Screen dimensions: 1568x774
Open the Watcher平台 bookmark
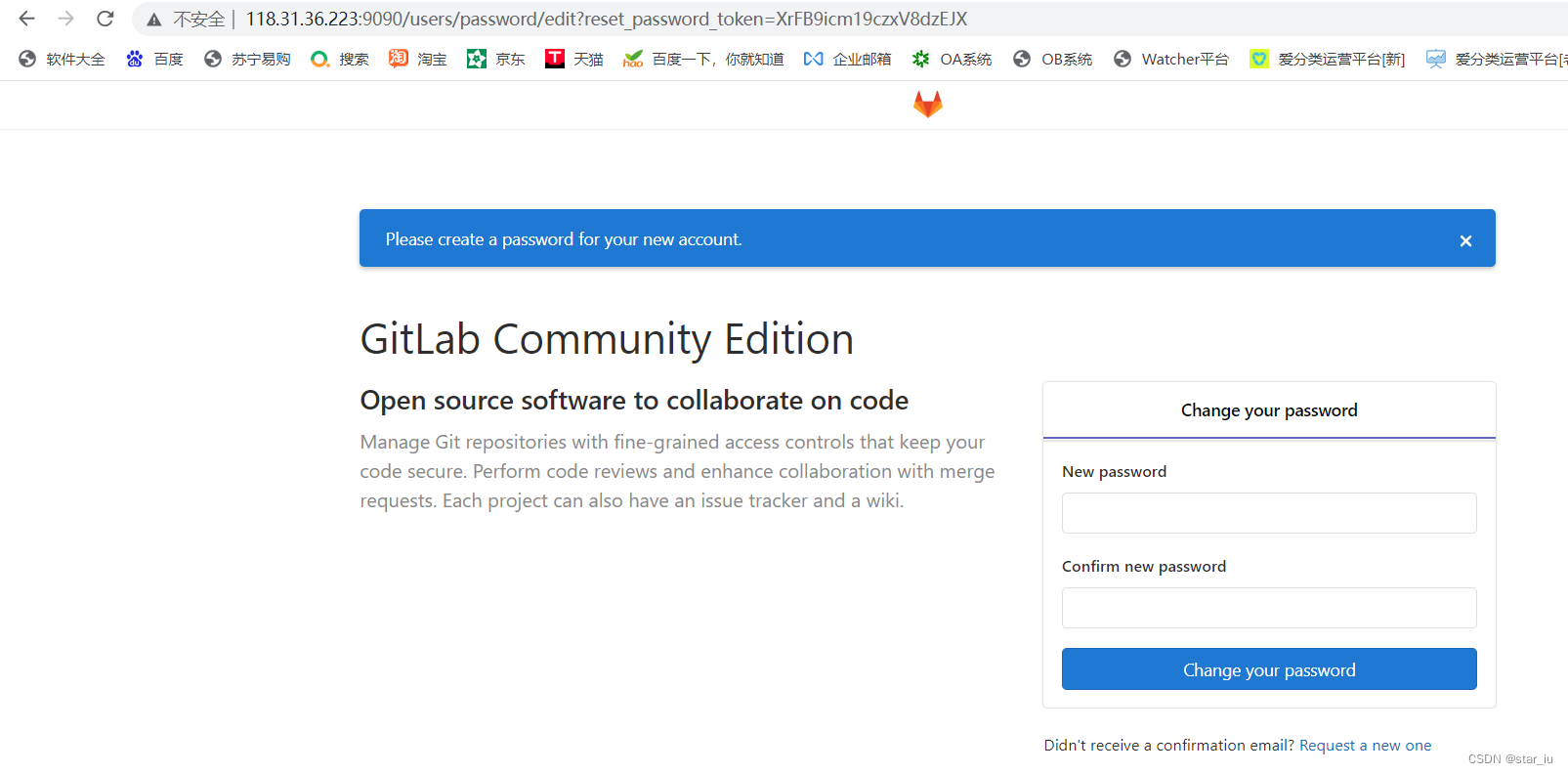point(1171,59)
